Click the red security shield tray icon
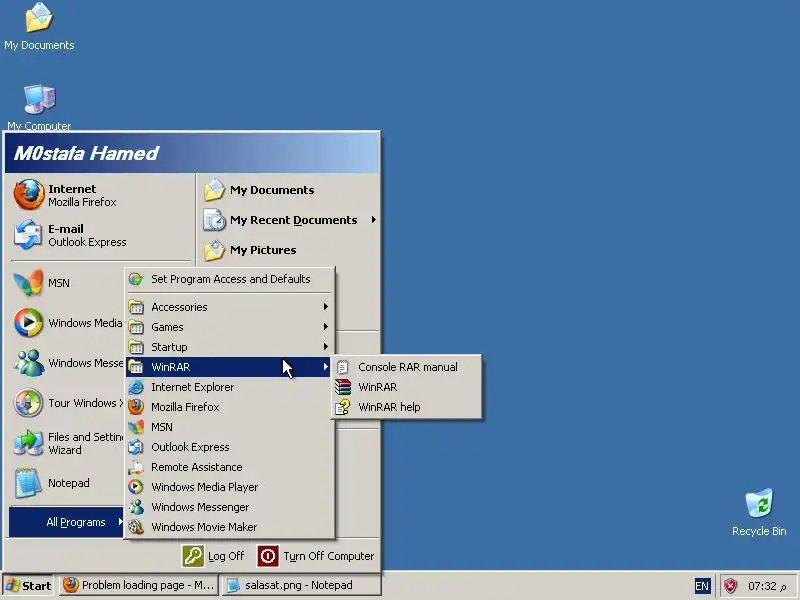Viewport: 800px width, 600px height. click(x=730, y=585)
